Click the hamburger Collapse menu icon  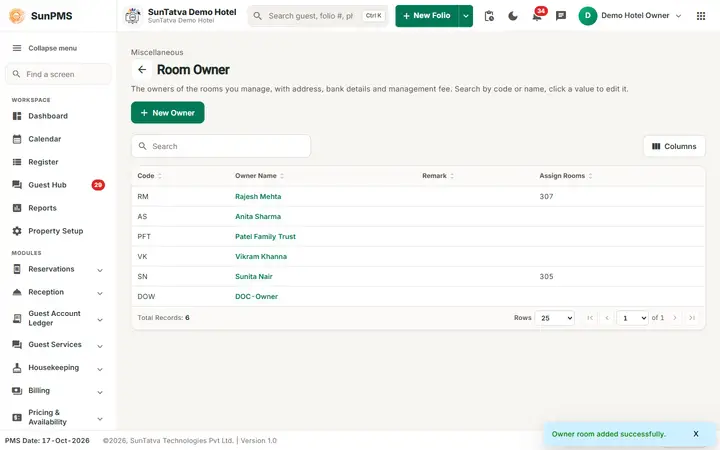[x=17, y=48]
